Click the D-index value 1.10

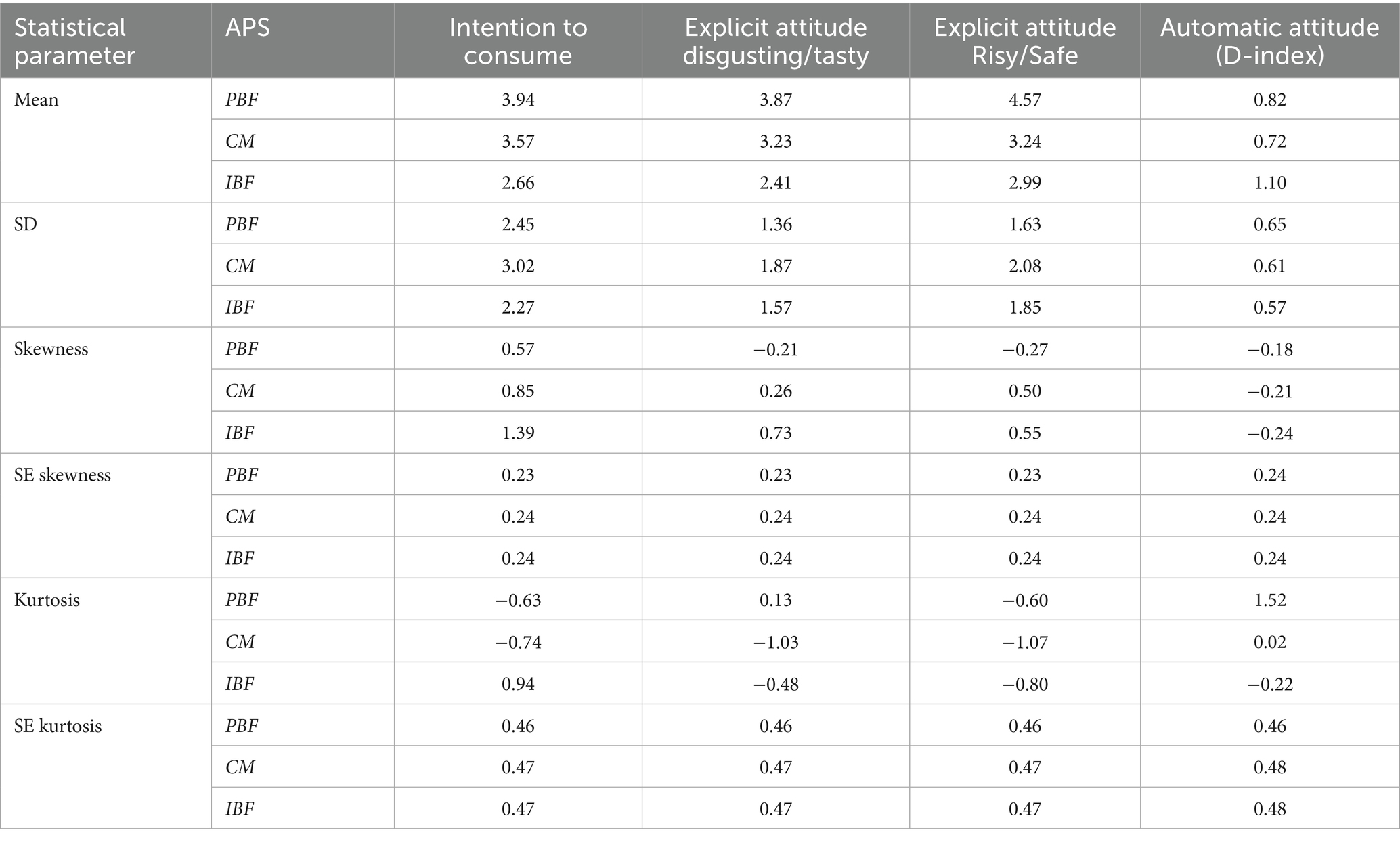tap(1269, 183)
